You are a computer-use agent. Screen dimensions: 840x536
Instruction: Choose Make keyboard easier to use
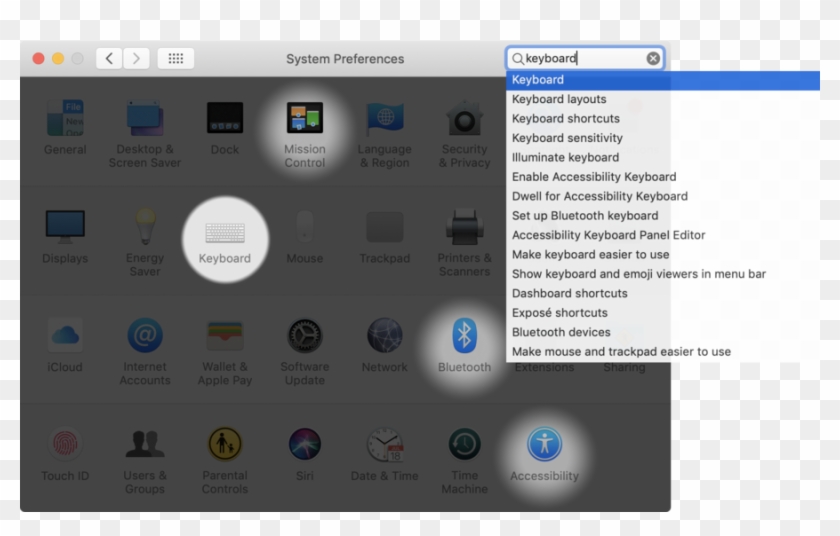pyautogui.click(x=663, y=254)
